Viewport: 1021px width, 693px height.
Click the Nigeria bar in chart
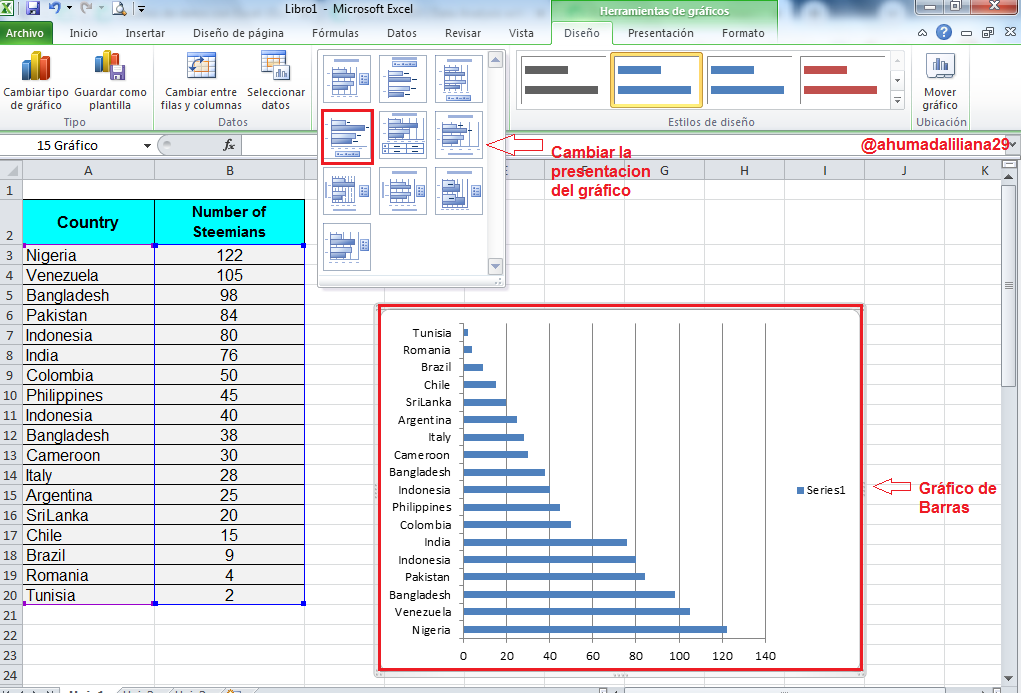pyautogui.click(x=594, y=629)
